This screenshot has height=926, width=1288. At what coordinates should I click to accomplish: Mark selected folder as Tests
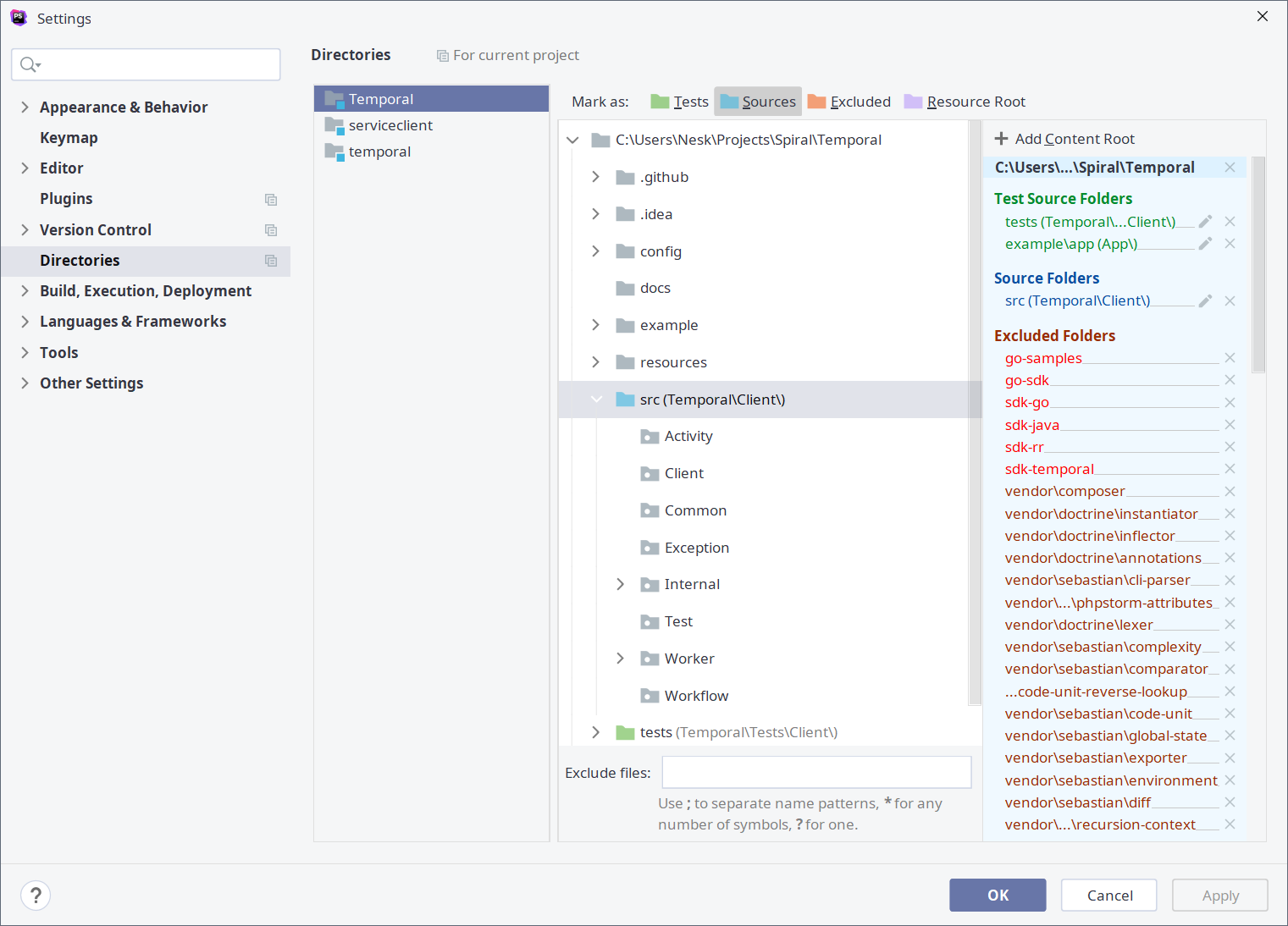tap(679, 102)
